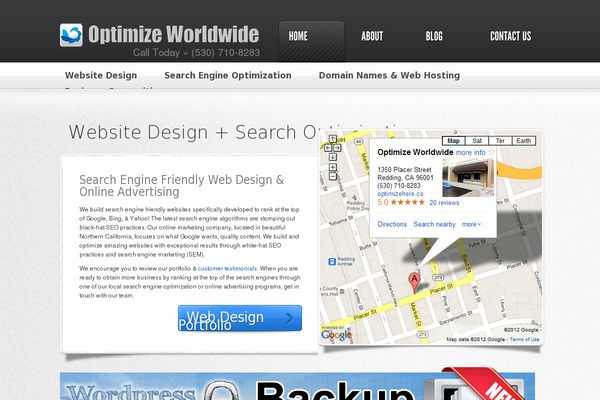This screenshot has width=600, height=400.
Task: Click the five-star rating in the map popup
Action: [407, 202]
